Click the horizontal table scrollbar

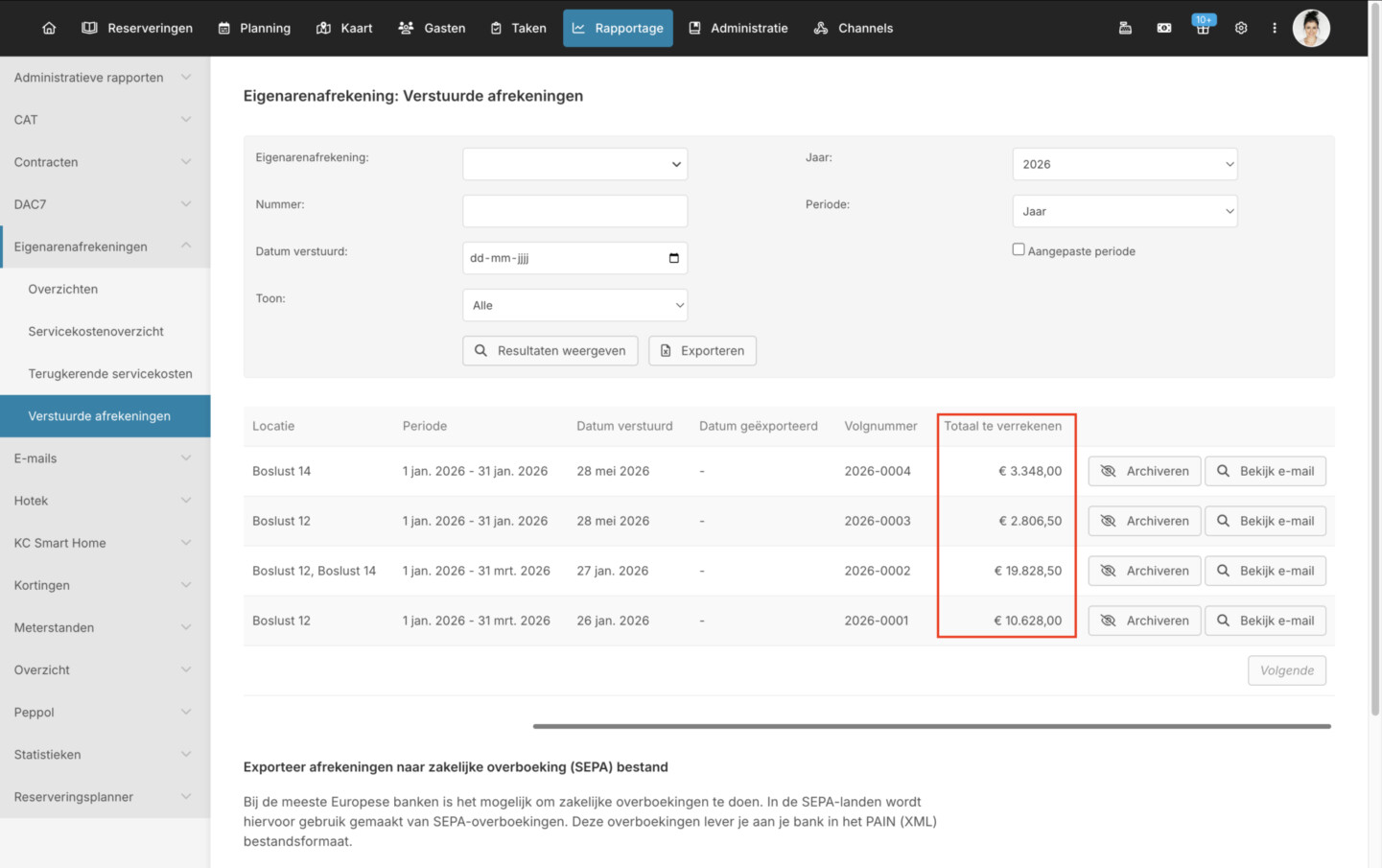pos(931,726)
